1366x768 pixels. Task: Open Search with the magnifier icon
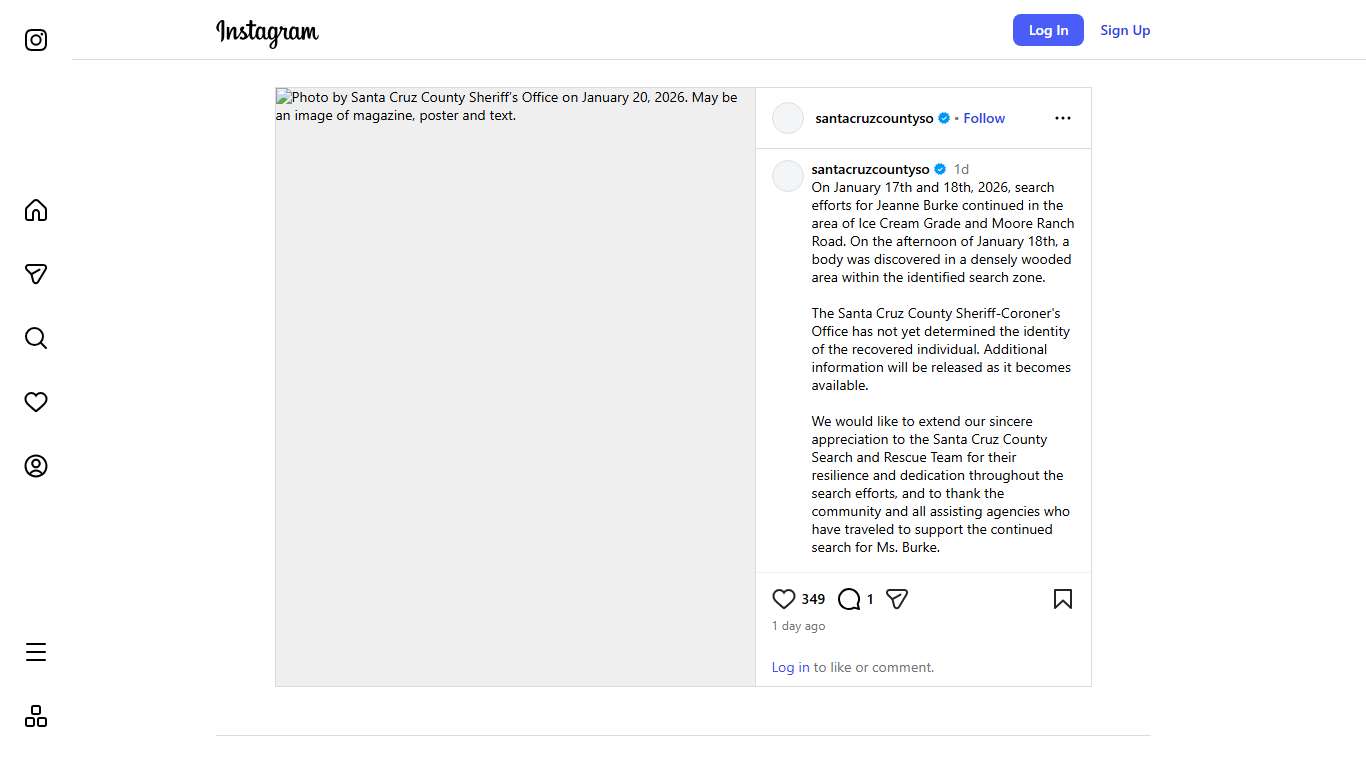coord(36,338)
